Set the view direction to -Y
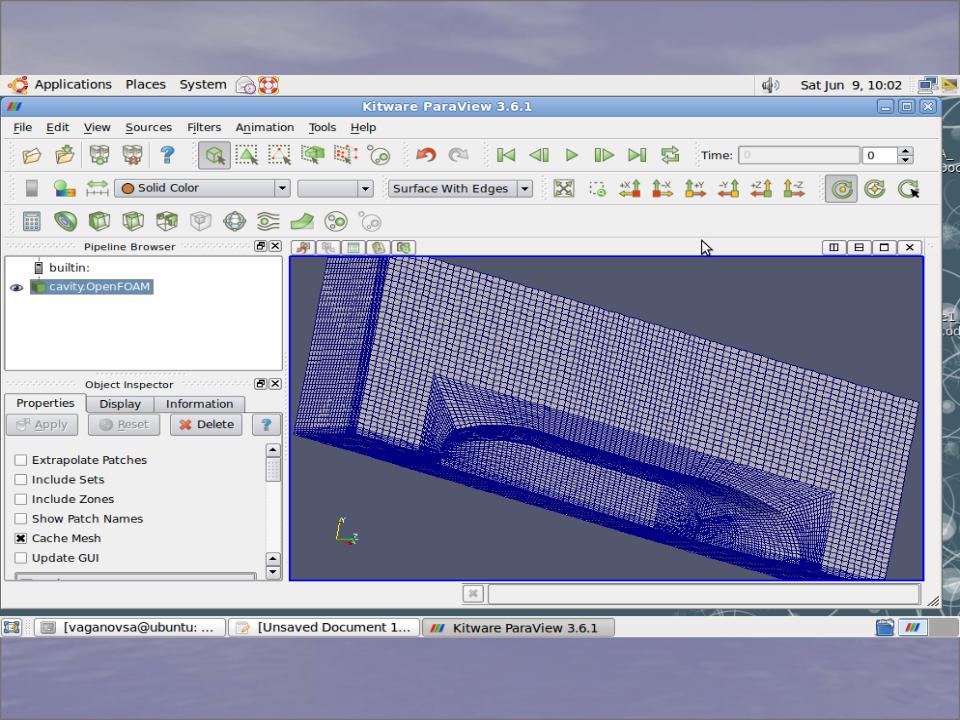Viewport: 960px width, 720px height. [x=728, y=189]
